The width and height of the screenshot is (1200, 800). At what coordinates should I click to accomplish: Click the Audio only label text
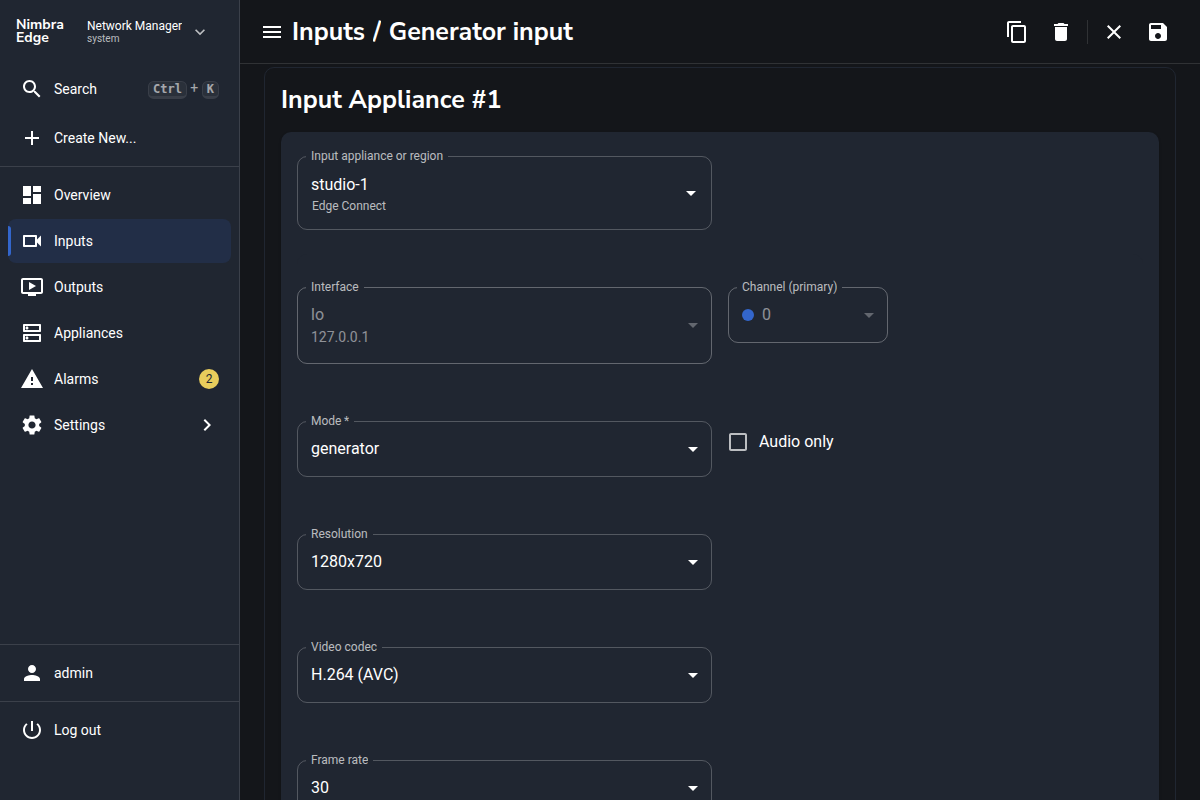(796, 442)
